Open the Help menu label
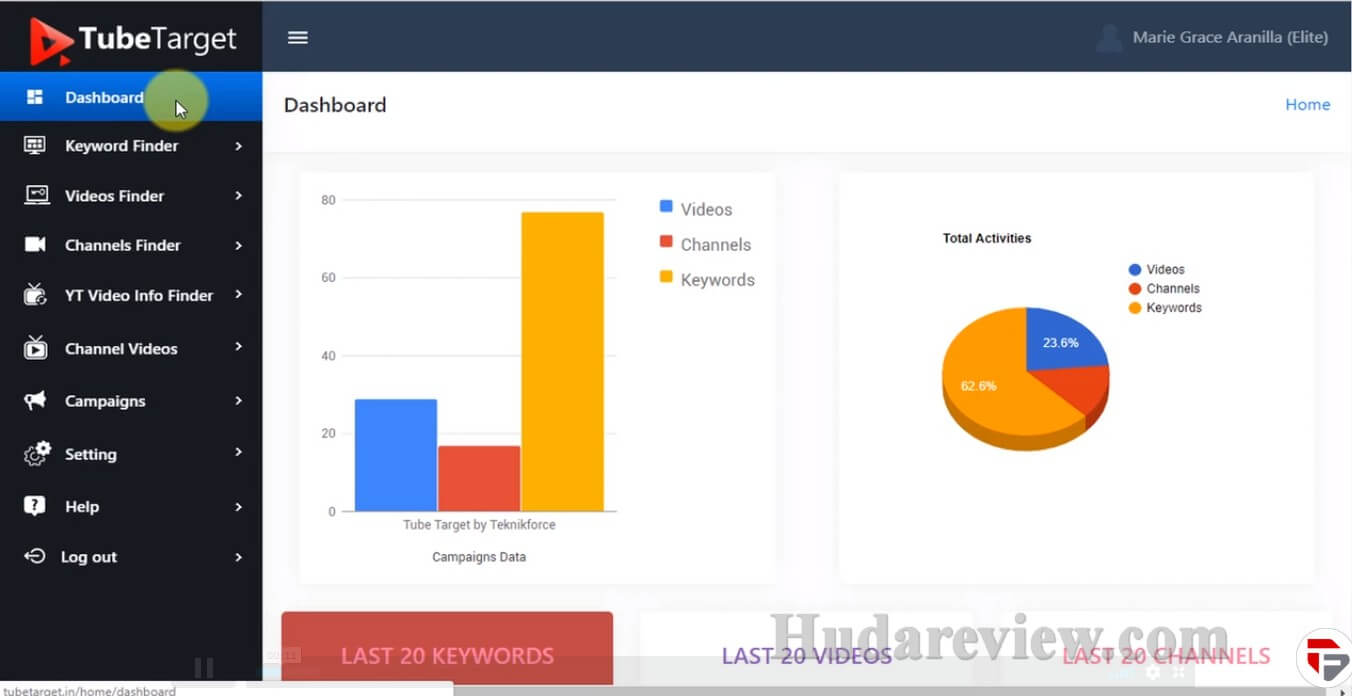Image resolution: width=1352 pixels, height=696 pixels. (82, 507)
